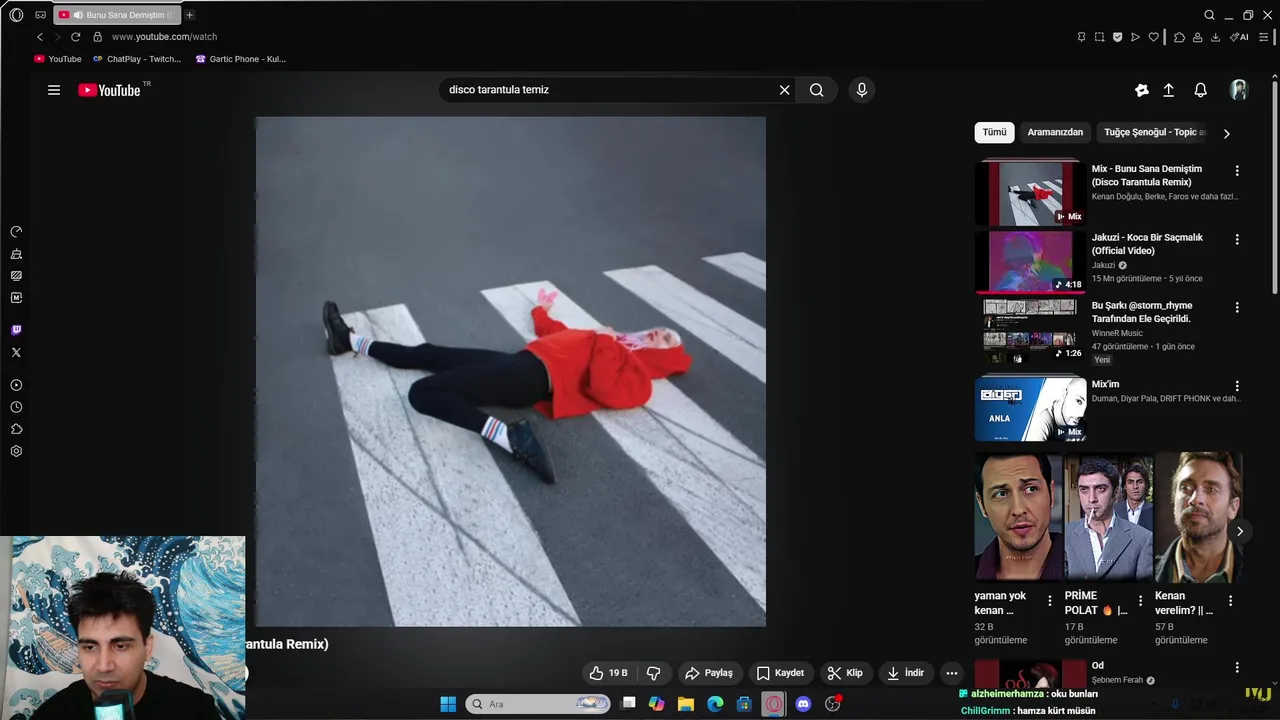Screen dimensions: 1280x720
Task: Open Mix - Bunu Sana Demiştim thumbnail
Action: click(x=1030, y=193)
